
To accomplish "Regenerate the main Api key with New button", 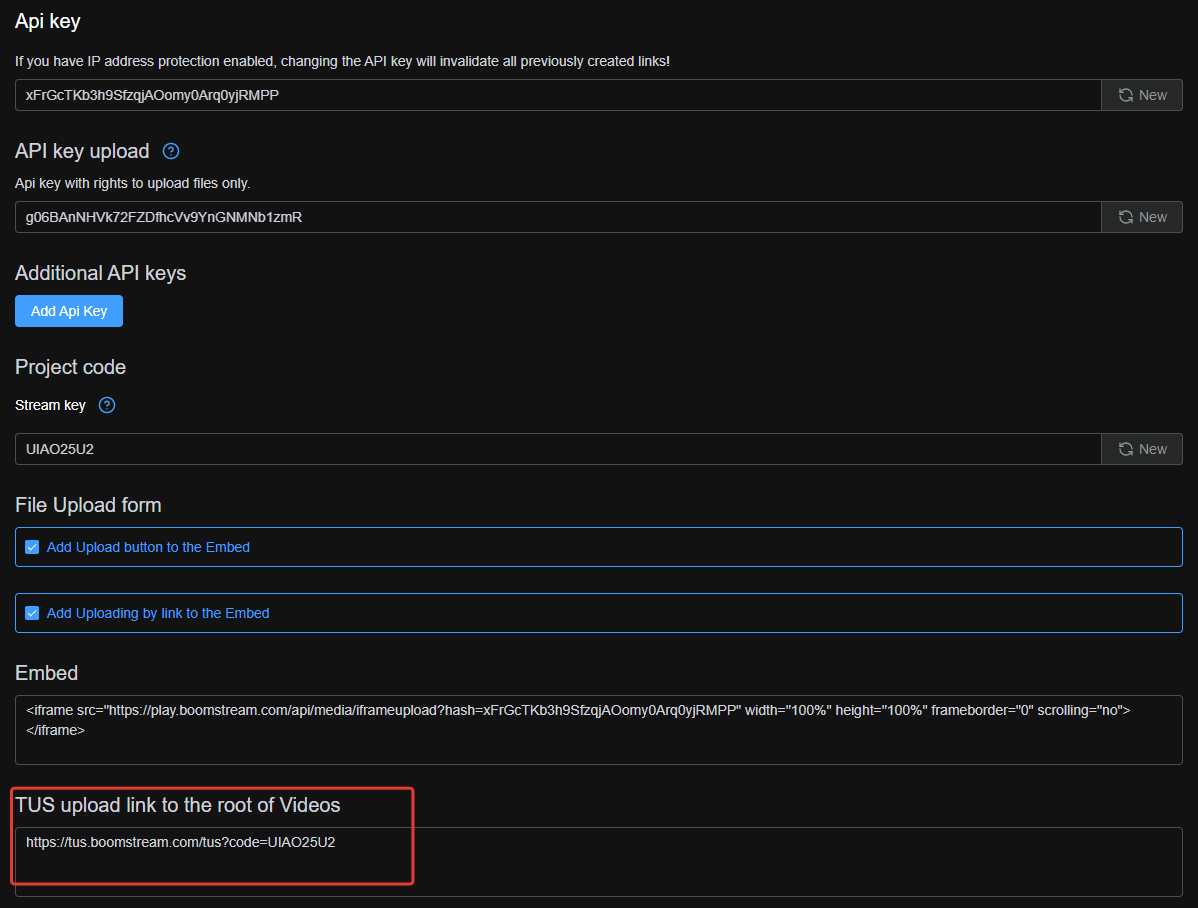I will (x=1141, y=95).
